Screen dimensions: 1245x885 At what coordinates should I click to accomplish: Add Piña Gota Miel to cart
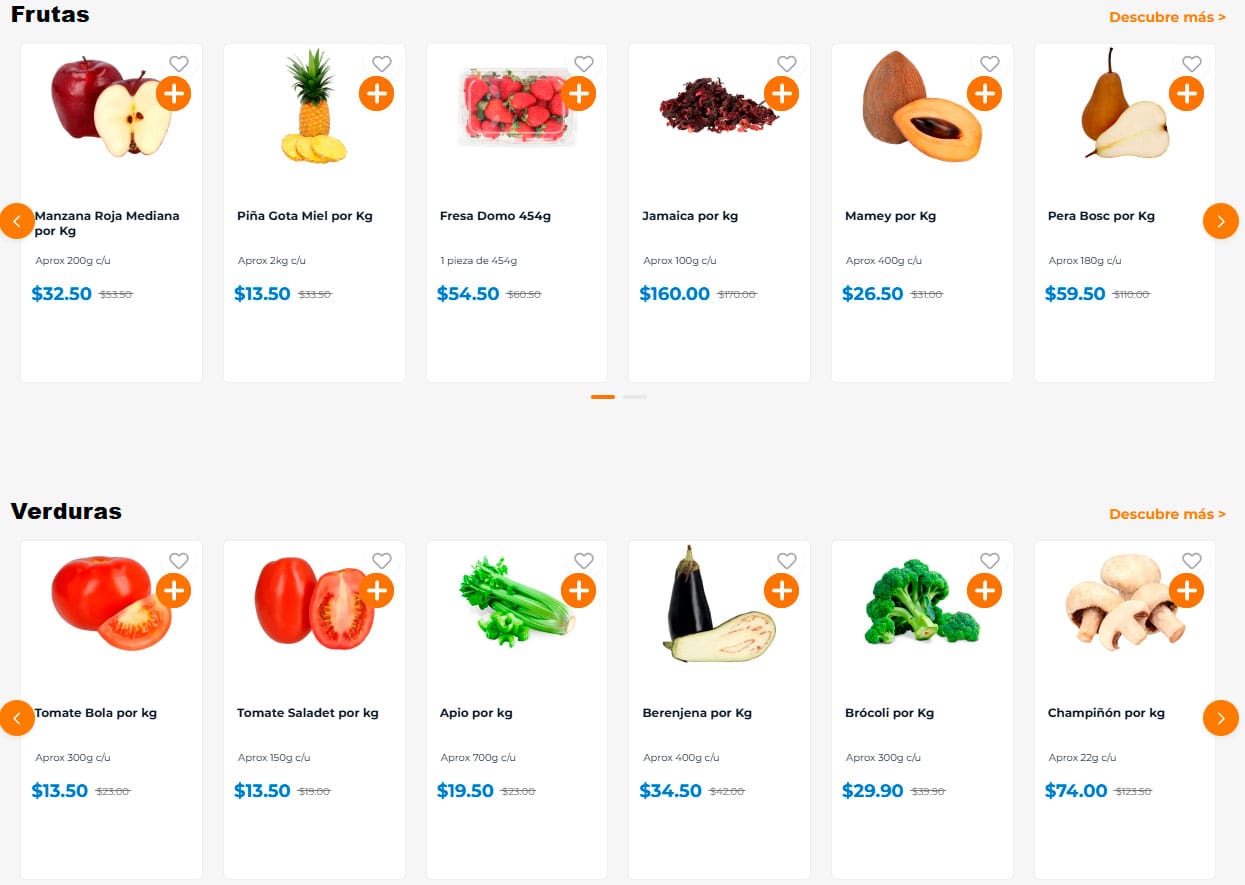point(376,94)
